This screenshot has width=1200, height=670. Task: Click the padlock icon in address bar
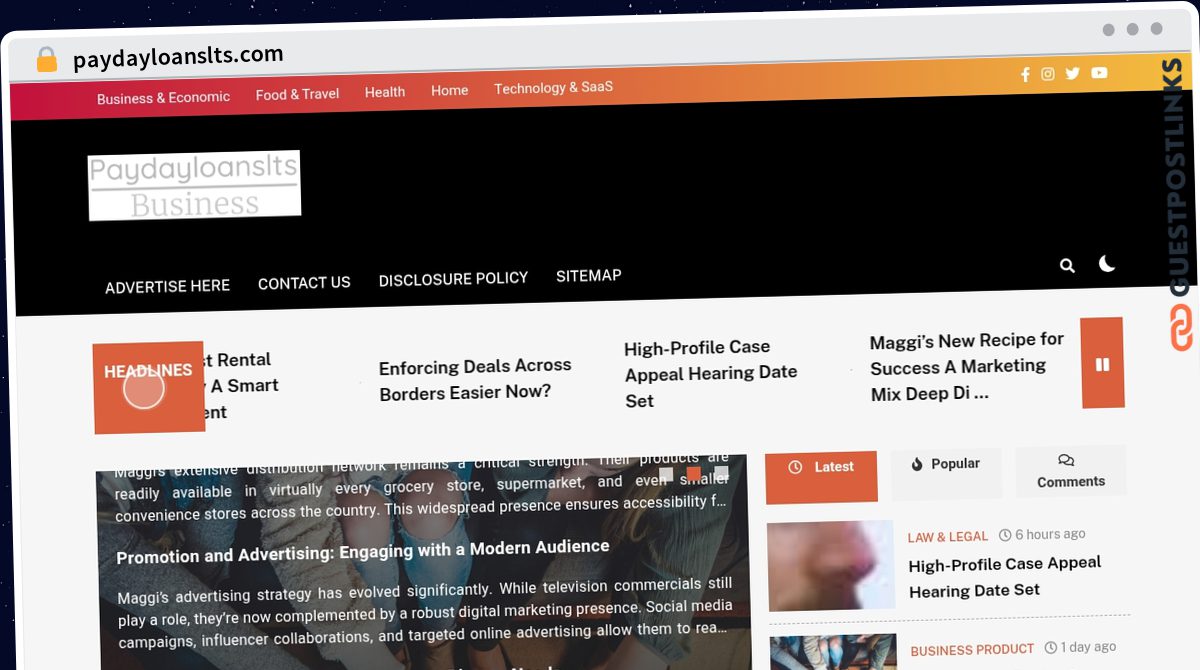[47, 60]
